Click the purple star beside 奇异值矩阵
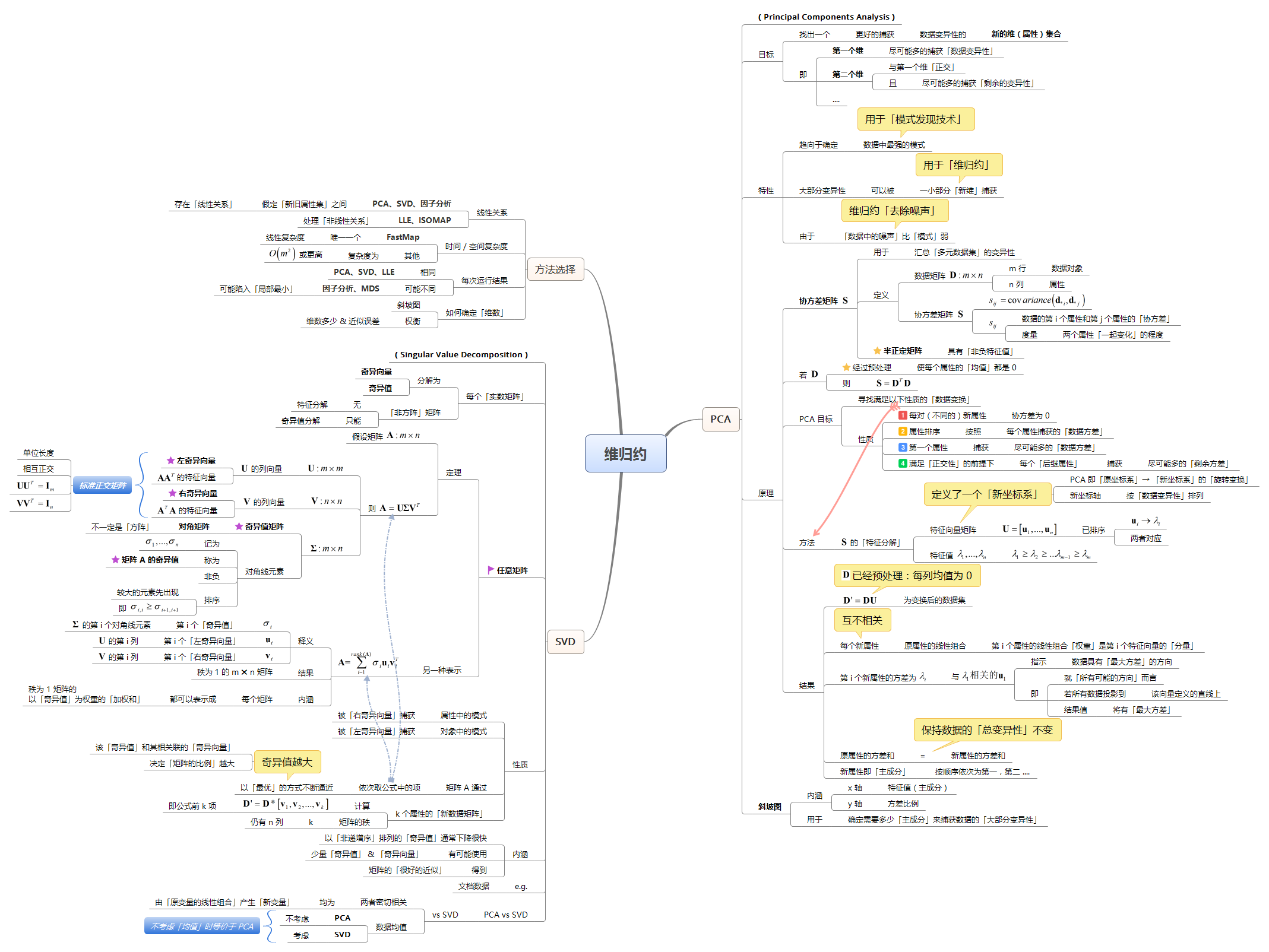 (239, 526)
